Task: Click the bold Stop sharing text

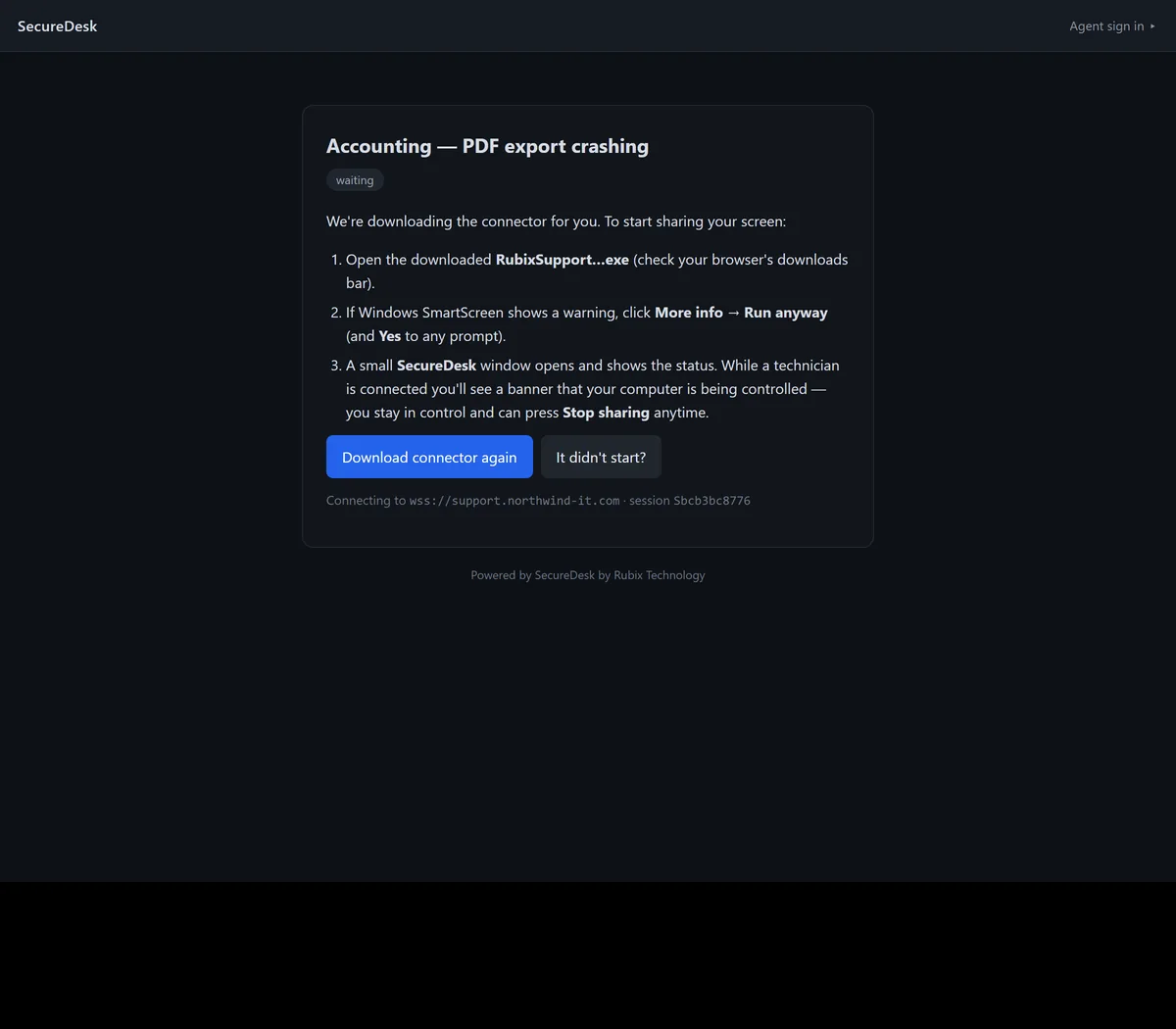Action: click(x=606, y=413)
